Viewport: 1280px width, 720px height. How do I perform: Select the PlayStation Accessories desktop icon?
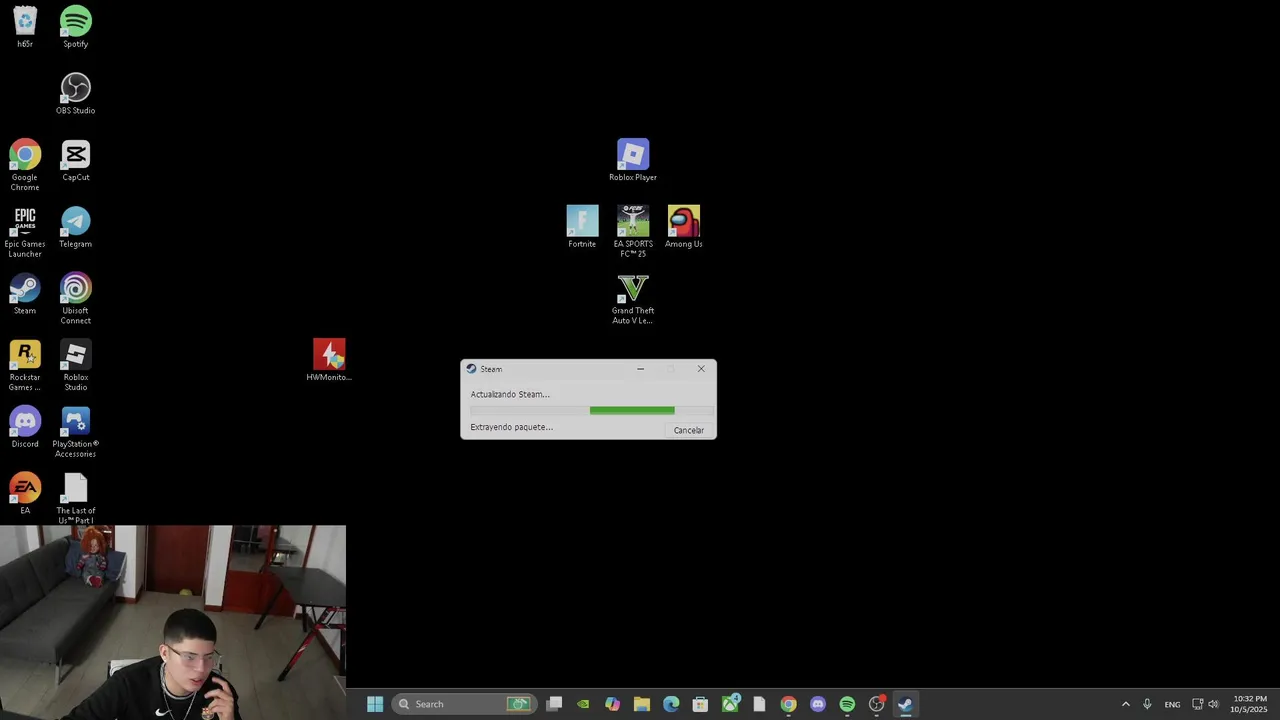[x=75, y=433]
